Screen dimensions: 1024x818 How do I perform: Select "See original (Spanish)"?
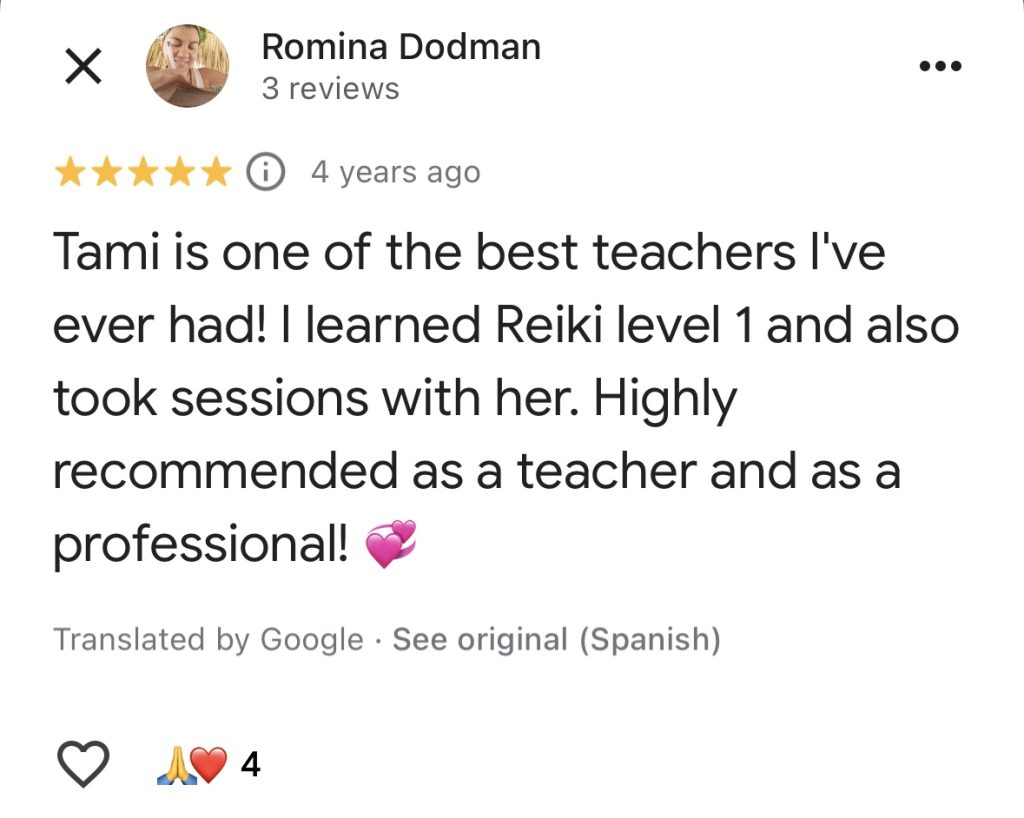(556, 639)
